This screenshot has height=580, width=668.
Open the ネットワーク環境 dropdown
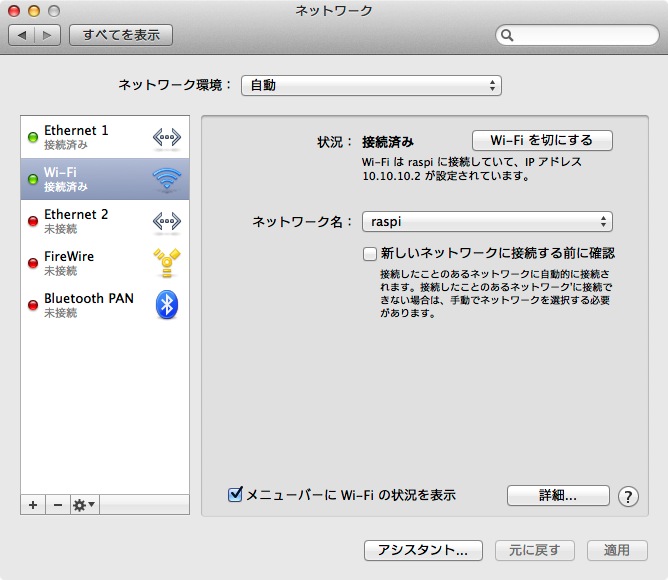(x=371, y=85)
